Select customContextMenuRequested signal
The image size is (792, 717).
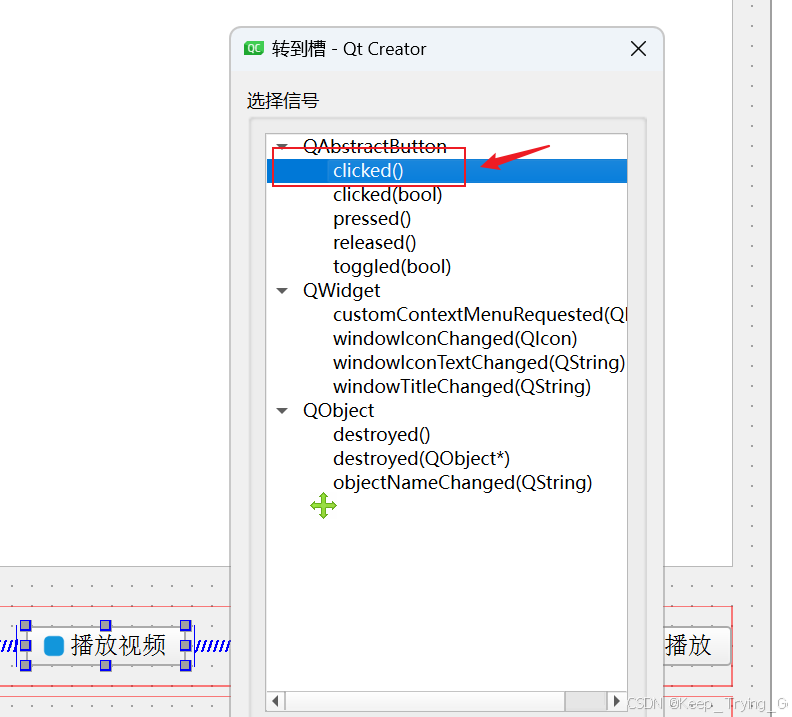tap(479, 315)
